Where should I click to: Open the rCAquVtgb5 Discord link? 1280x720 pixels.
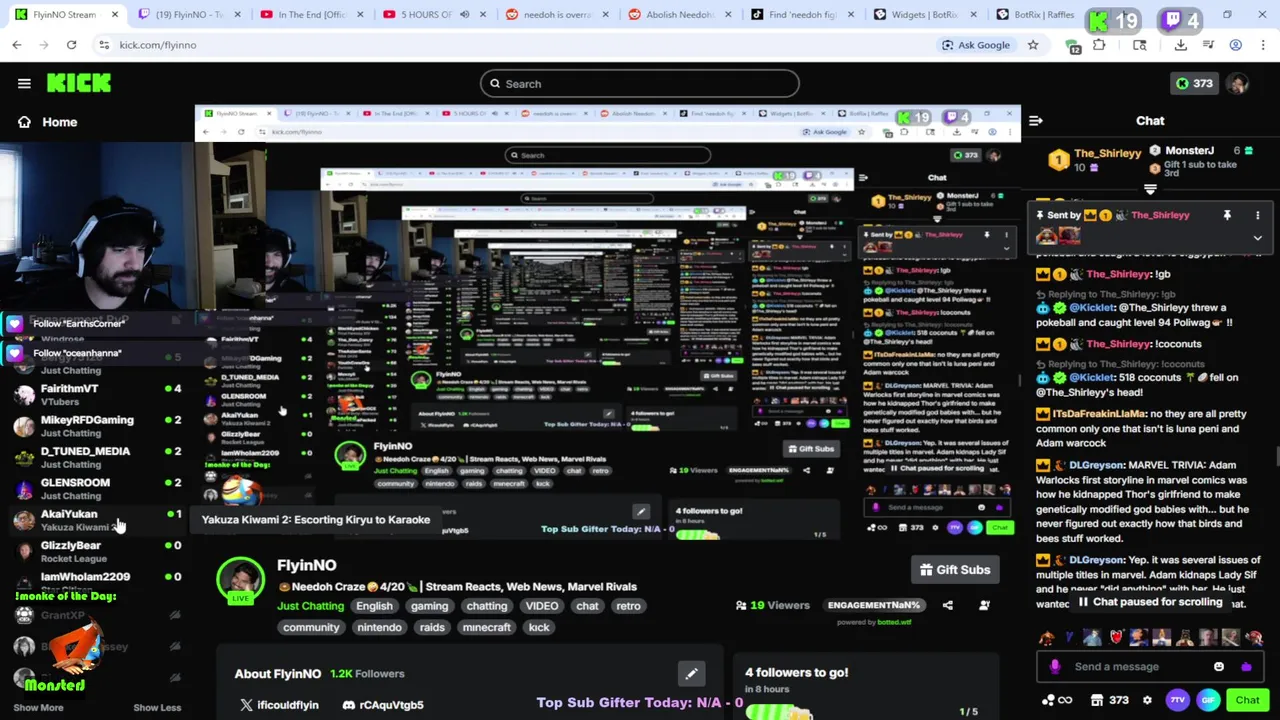coord(383,705)
